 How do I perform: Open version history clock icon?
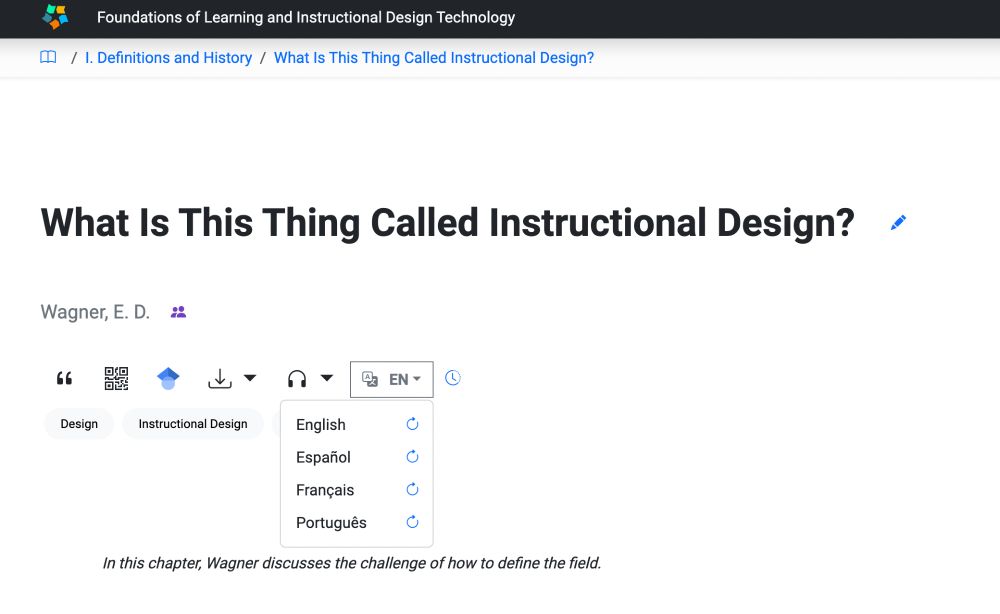point(452,378)
